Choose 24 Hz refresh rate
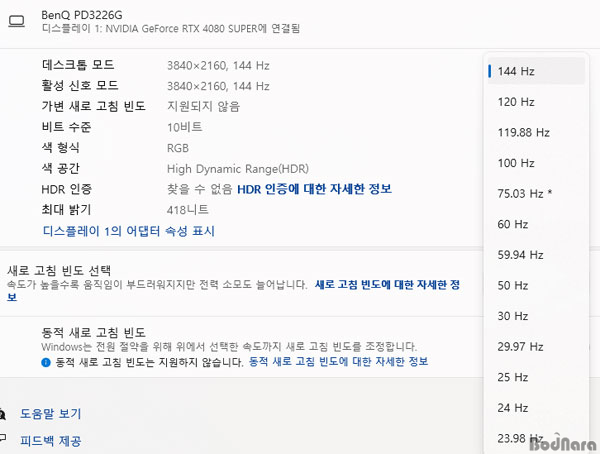This screenshot has width=600, height=454. click(x=536, y=408)
